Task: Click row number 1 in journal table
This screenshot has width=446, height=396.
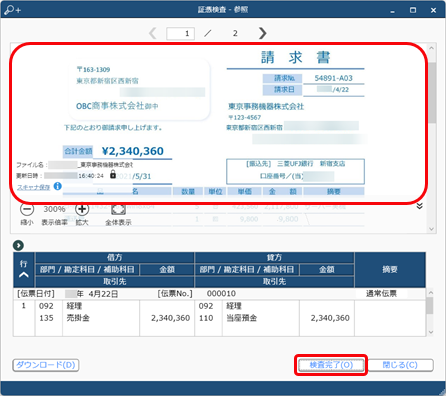Action: click(23, 306)
